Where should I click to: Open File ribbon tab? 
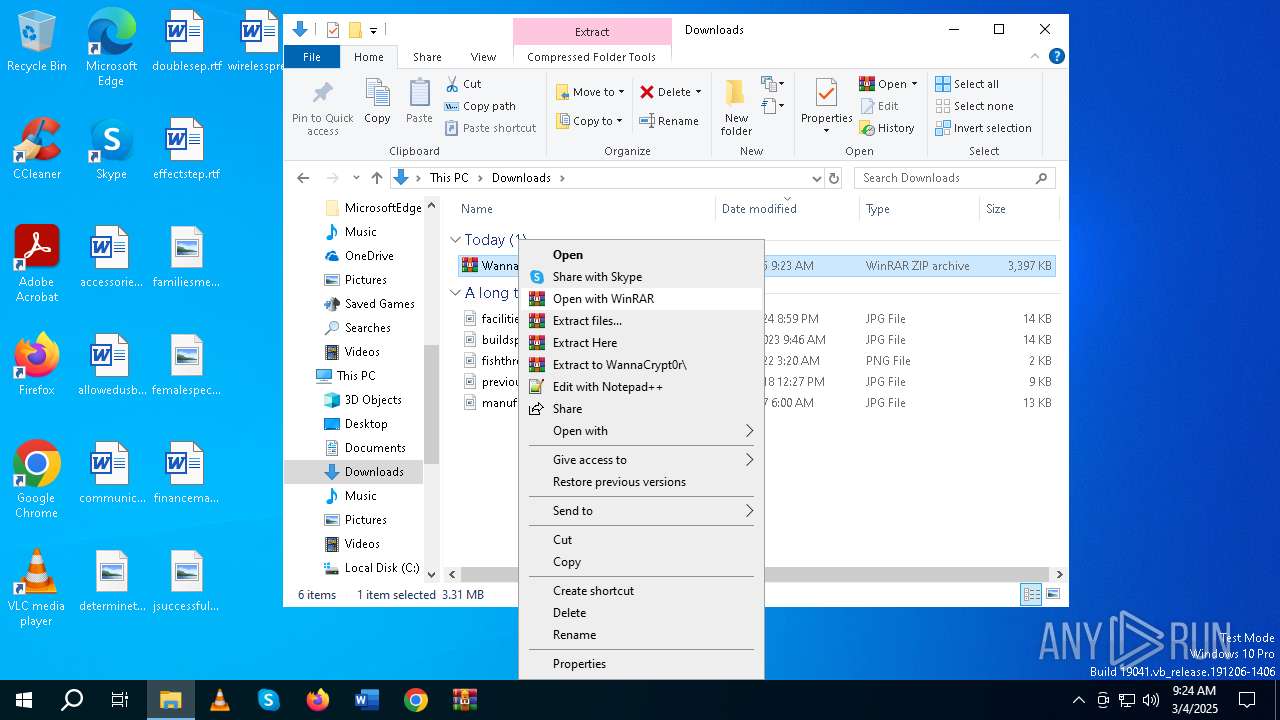coord(312,57)
